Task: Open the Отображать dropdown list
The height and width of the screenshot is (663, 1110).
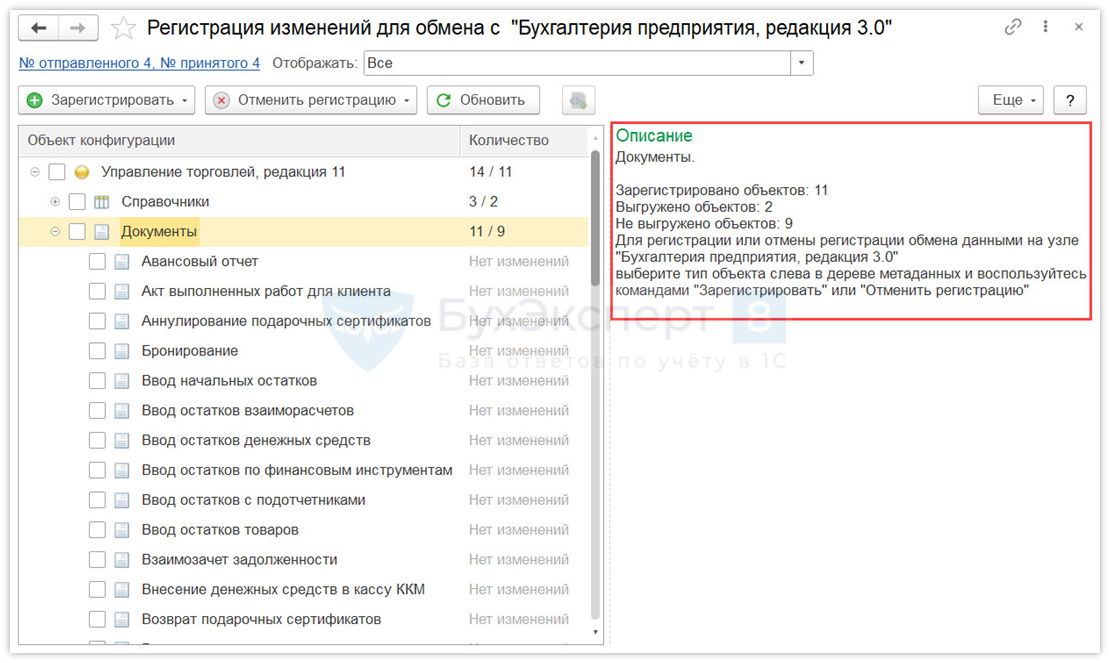Action: tap(802, 64)
